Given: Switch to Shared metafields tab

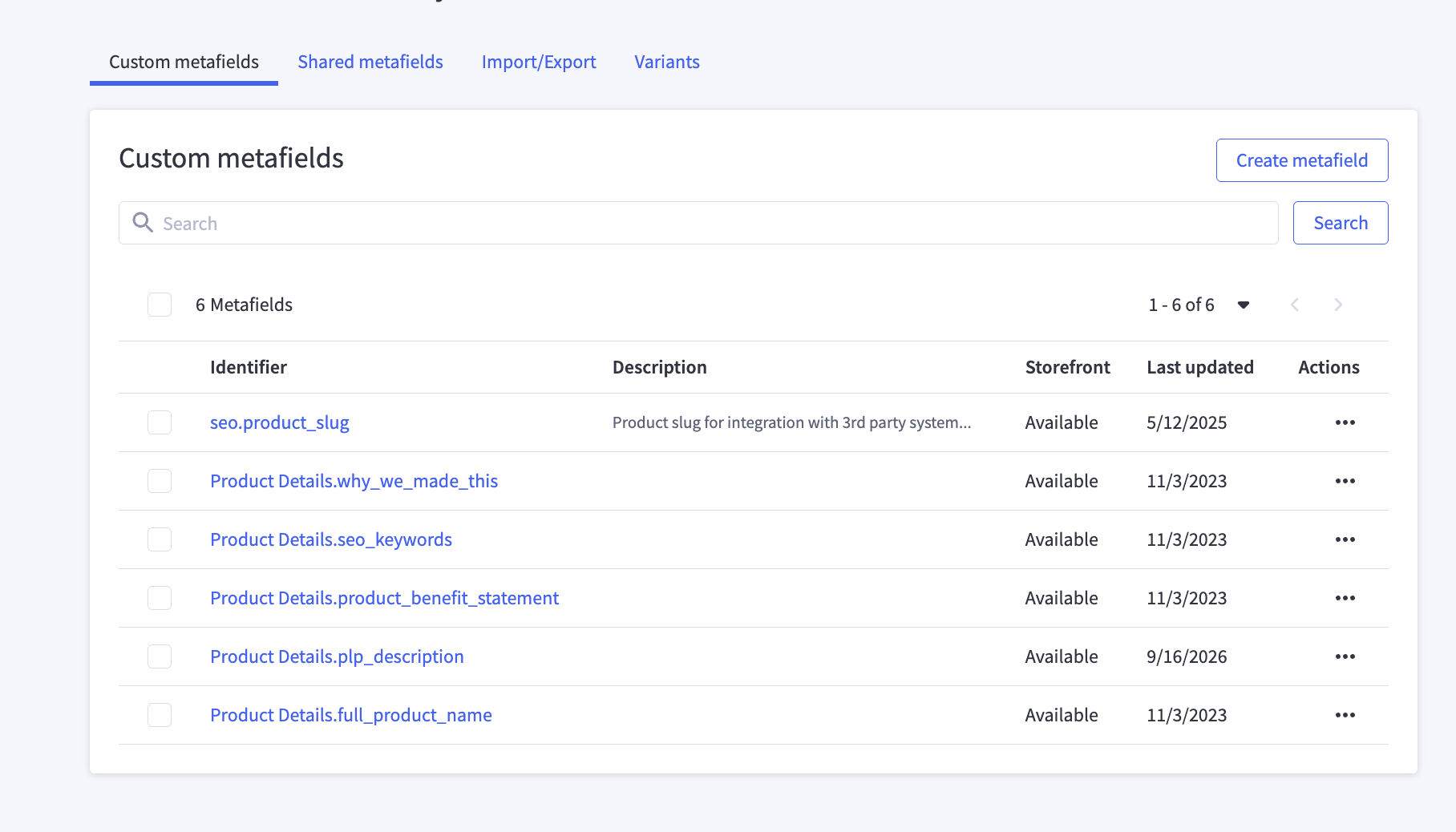Looking at the screenshot, I should (370, 62).
